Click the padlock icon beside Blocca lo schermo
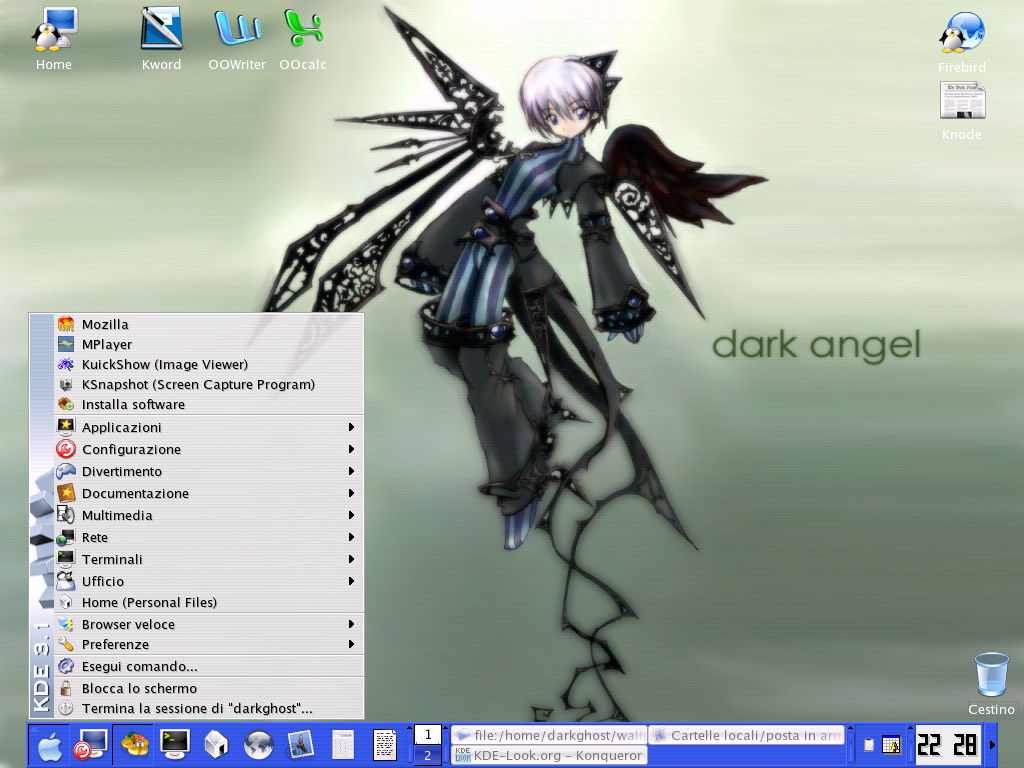1024x768 pixels. pos(66,688)
